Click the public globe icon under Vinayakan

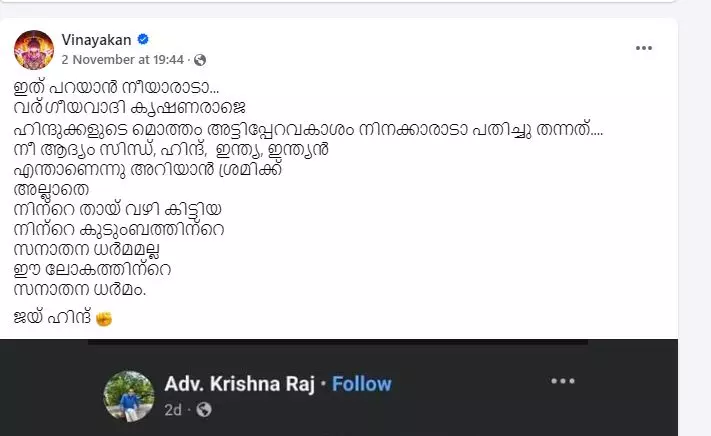(x=172, y=60)
